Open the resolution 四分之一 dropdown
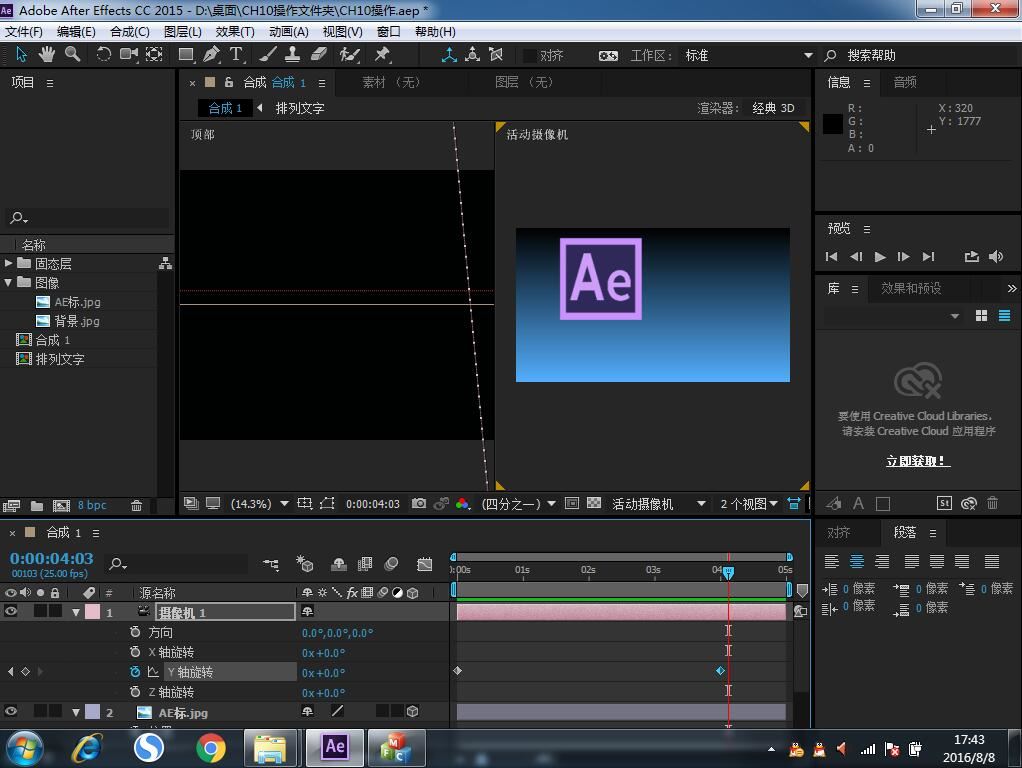 518,504
